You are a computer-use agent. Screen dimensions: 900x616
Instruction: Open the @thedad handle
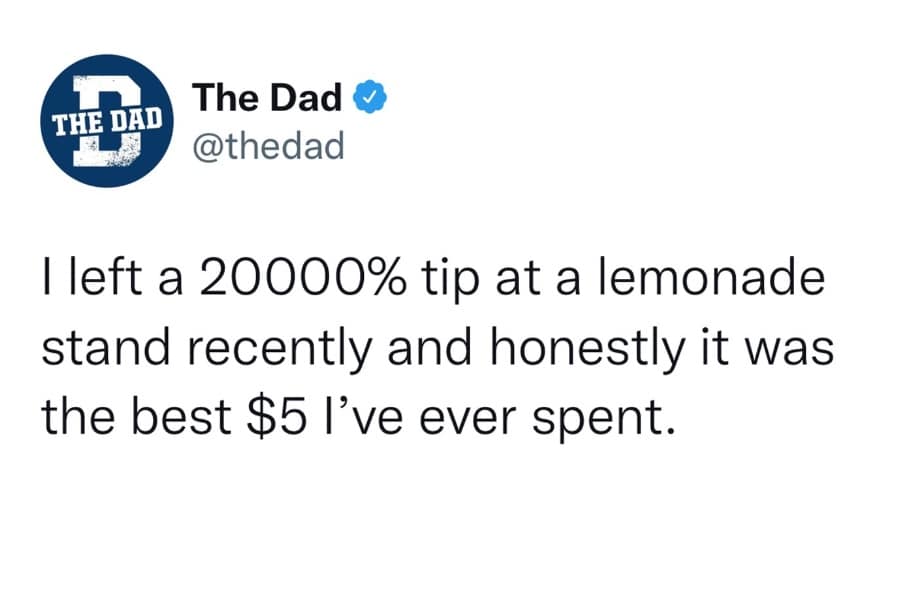click(267, 146)
